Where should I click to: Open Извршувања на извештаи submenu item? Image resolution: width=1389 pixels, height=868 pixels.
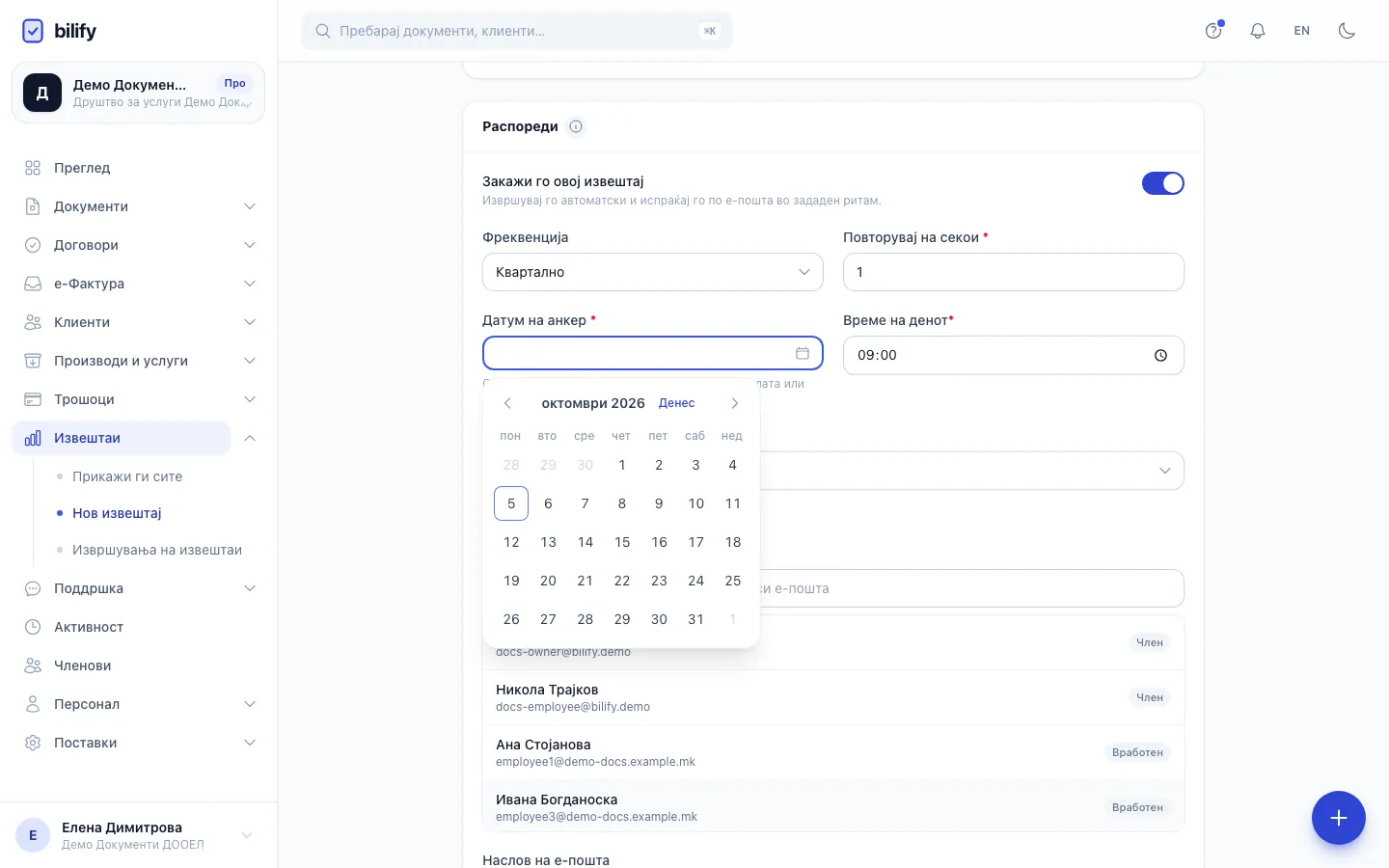point(157,550)
